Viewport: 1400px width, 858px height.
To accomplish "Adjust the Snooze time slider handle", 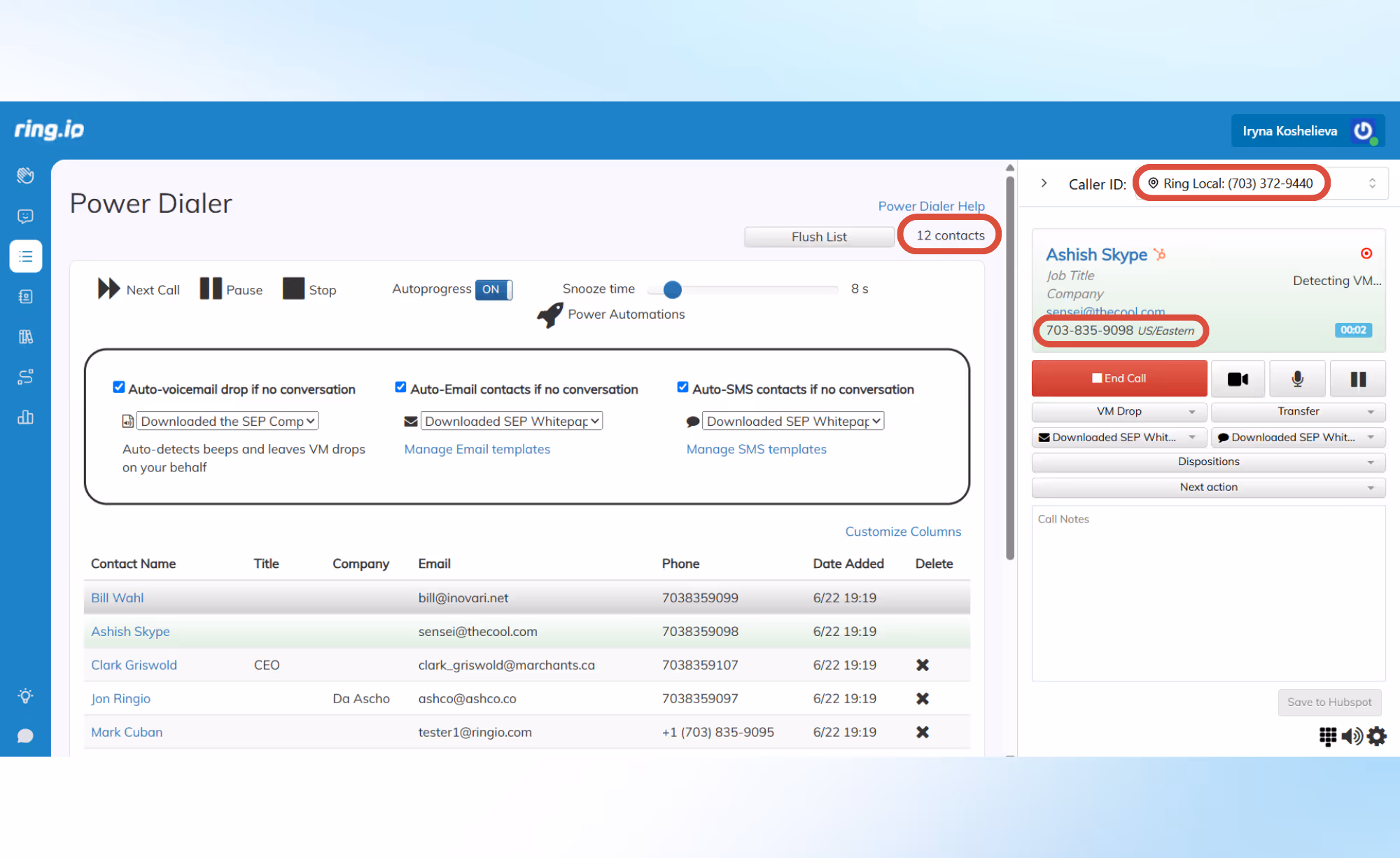I will pyautogui.click(x=672, y=289).
